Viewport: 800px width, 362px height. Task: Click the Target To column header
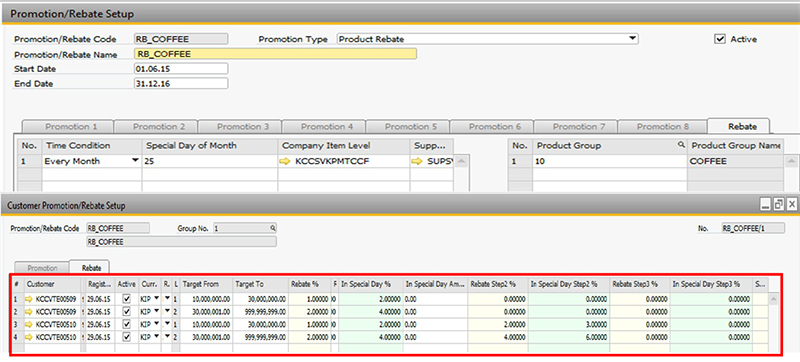point(260,284)
